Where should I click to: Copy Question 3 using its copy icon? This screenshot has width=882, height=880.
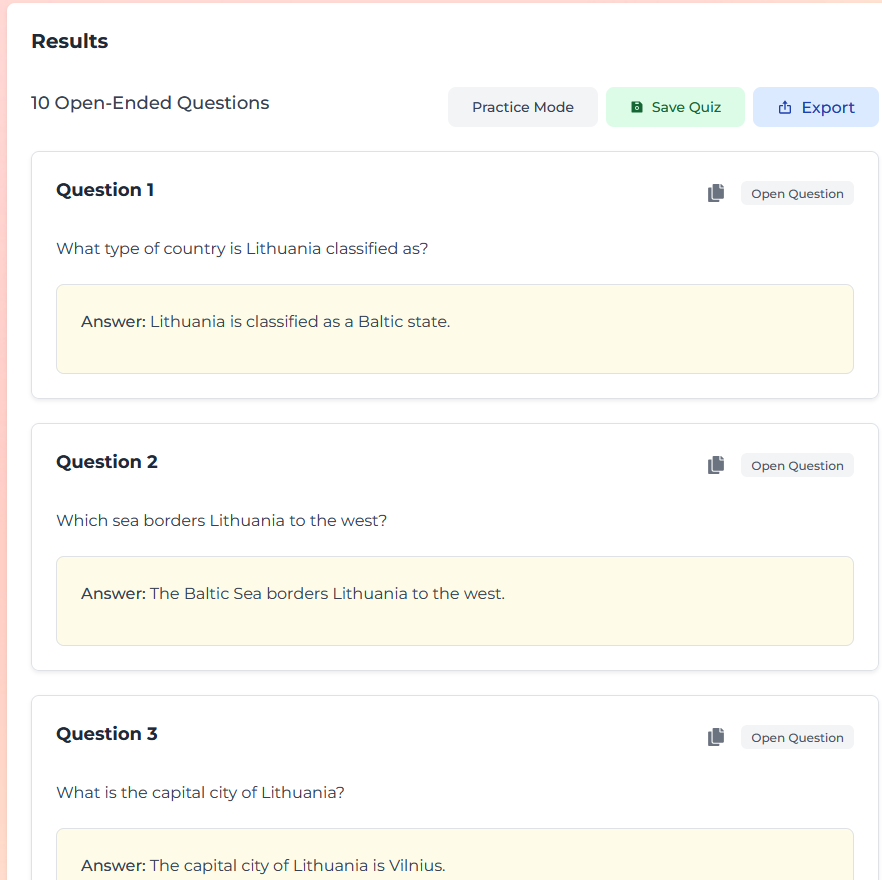coord(716,737)
